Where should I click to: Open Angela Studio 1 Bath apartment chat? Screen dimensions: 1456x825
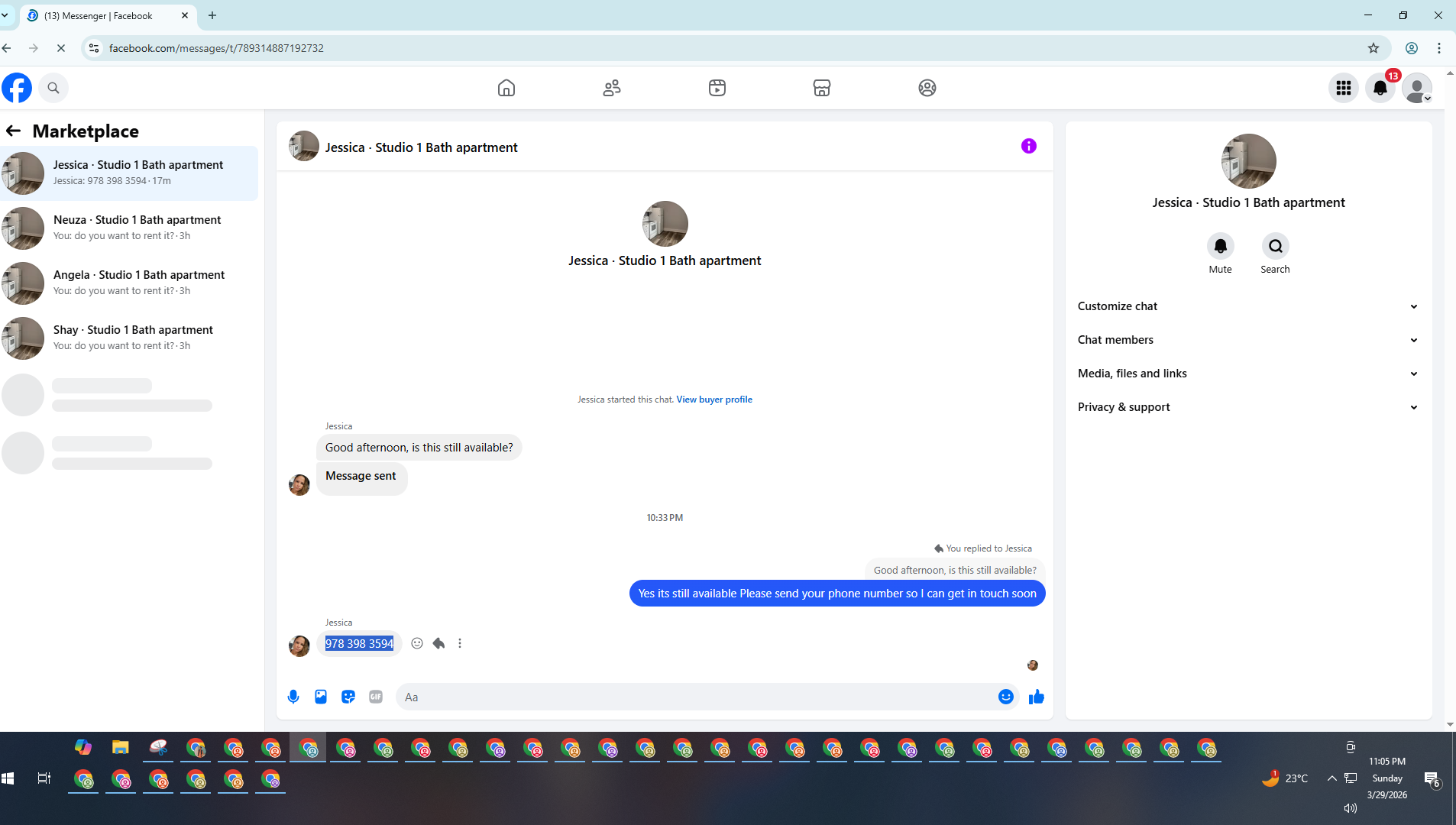[x=129, y=283]
